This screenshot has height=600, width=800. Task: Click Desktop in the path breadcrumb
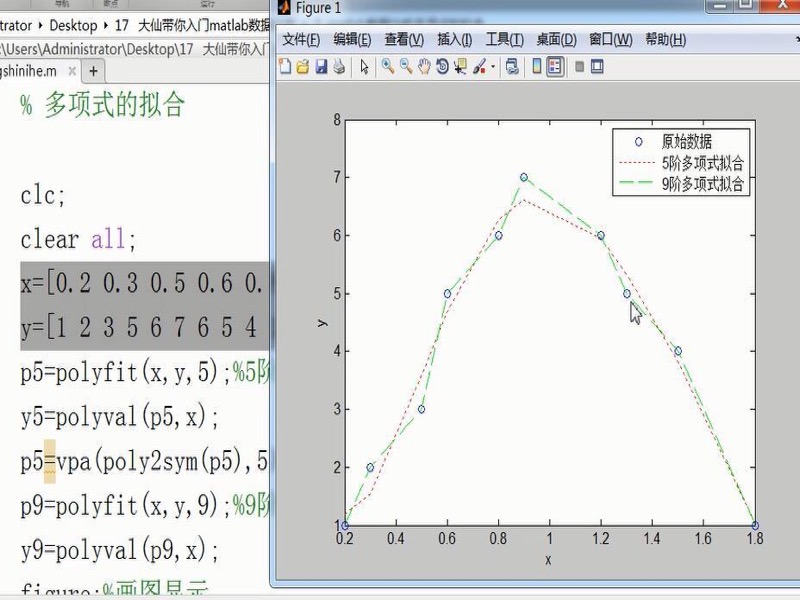click(x=73, y=25)
